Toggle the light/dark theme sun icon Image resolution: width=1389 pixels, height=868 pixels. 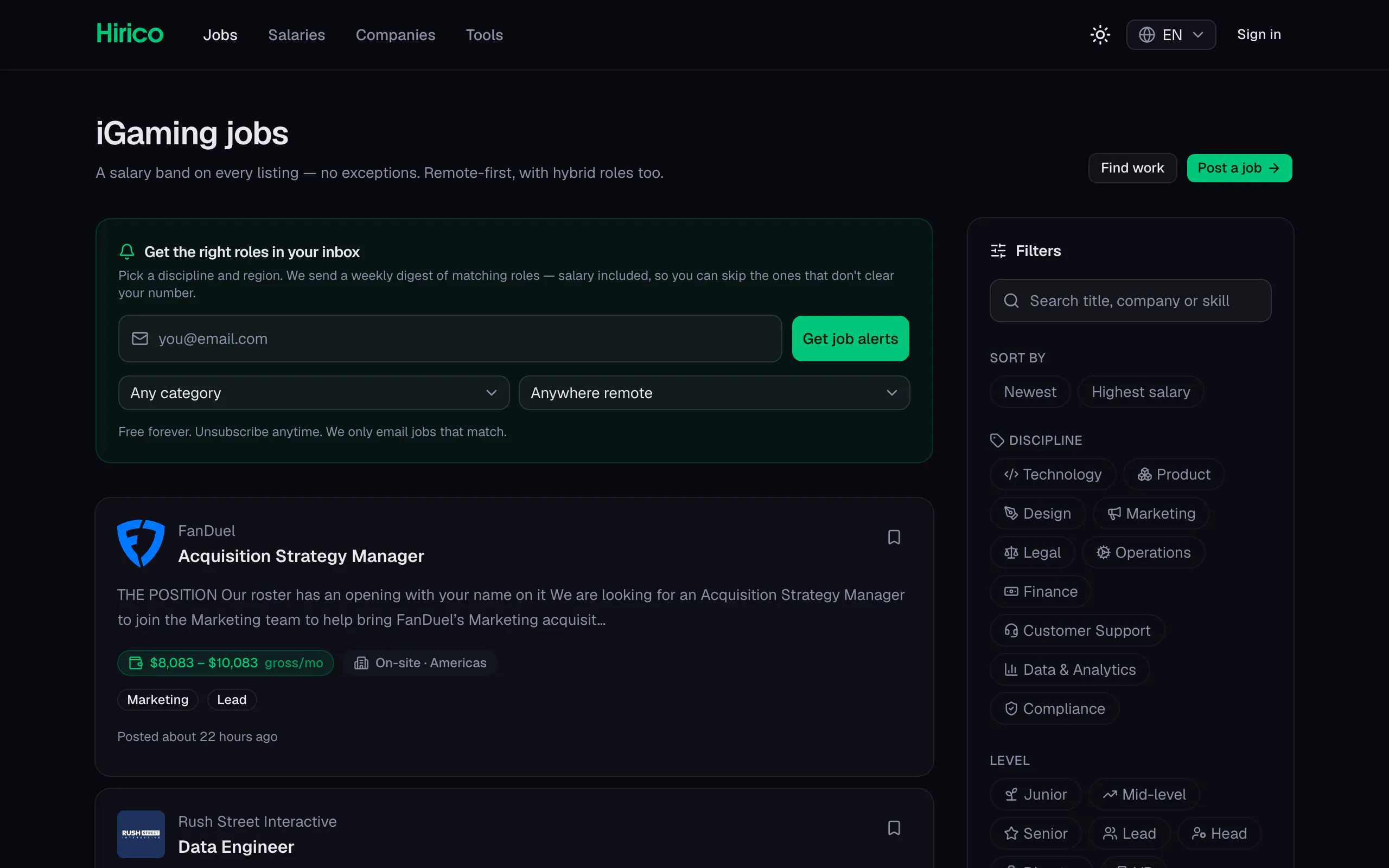coord(1100,34)
